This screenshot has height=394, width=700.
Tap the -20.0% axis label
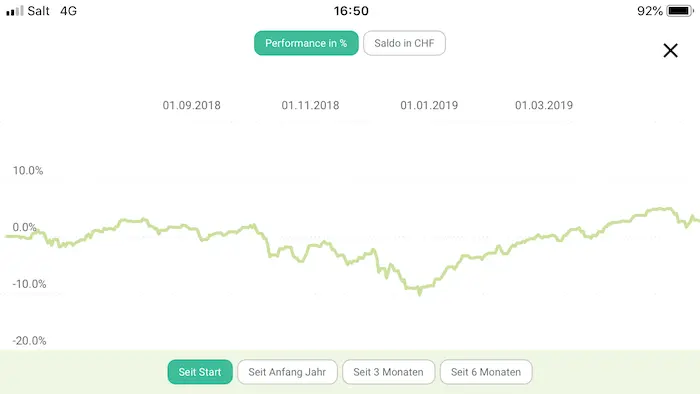click(x=29, y=341)
